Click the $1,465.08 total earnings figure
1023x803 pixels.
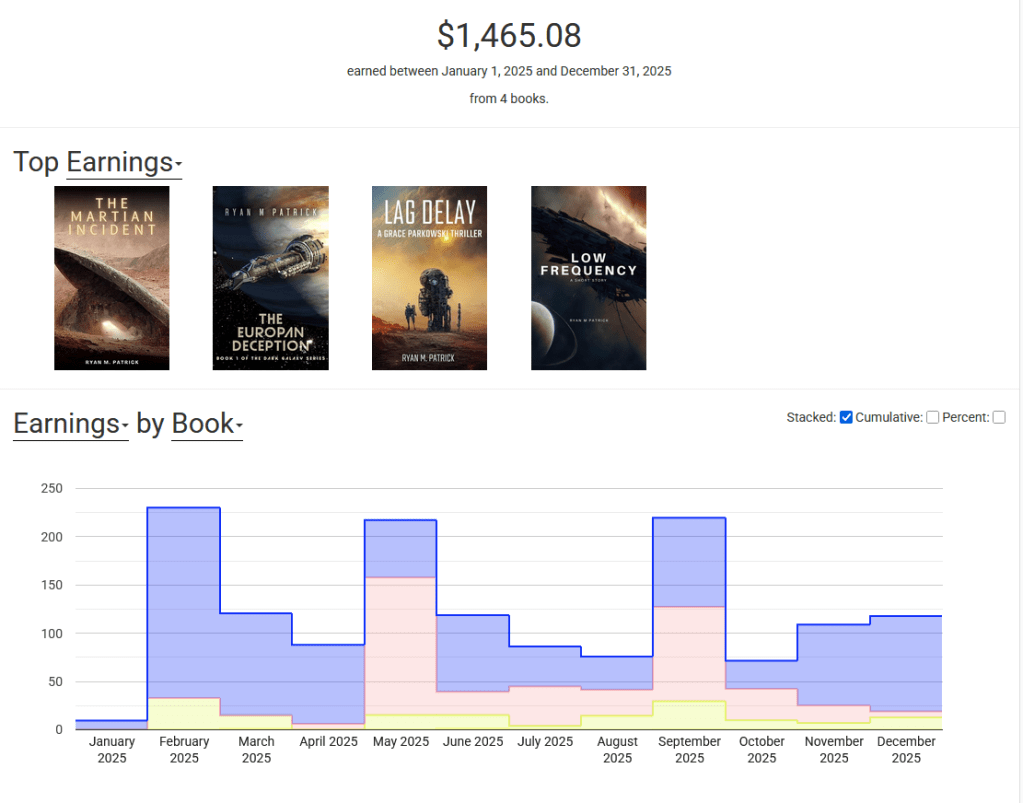point(509,35)
